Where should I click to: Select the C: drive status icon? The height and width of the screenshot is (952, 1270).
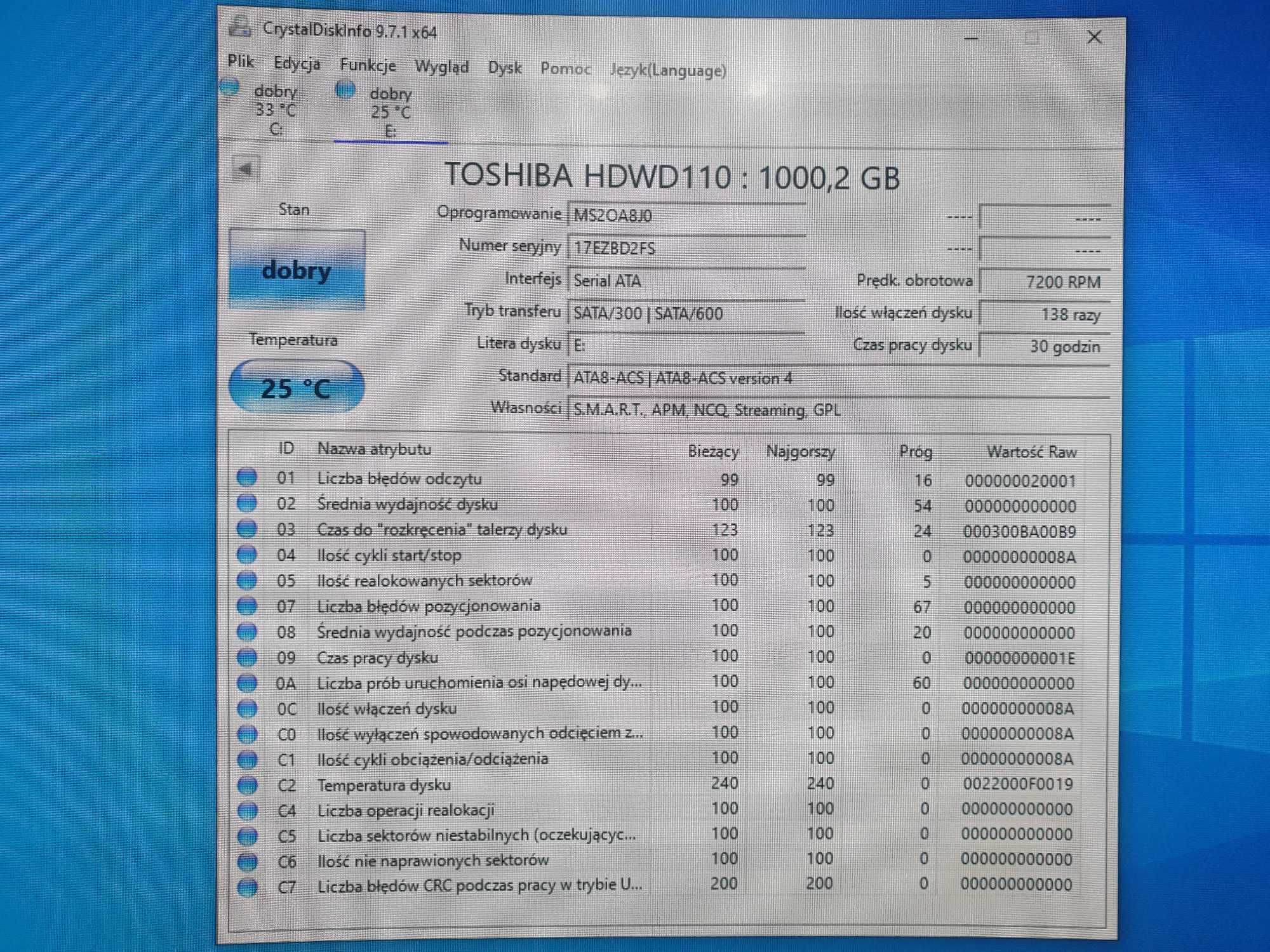pyautogui.click(x=229, y=86)
